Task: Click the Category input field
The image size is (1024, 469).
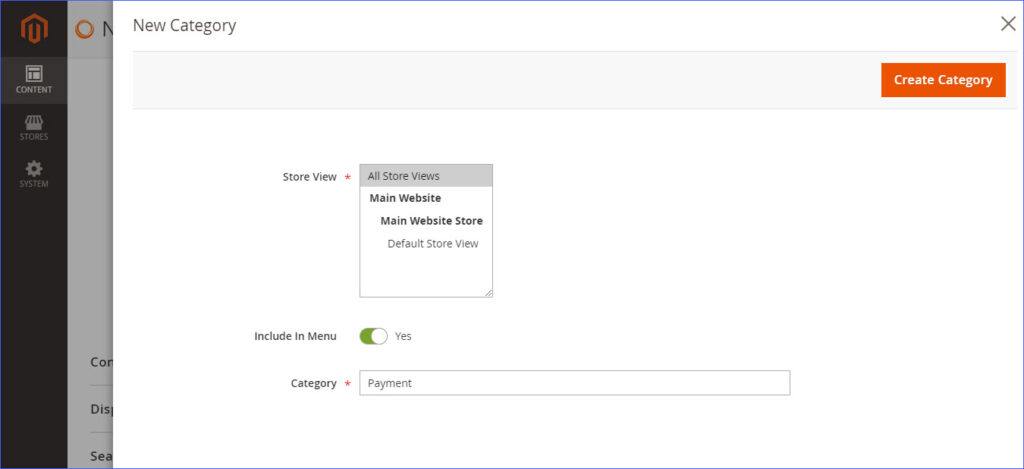Action: tap(575, 383)
